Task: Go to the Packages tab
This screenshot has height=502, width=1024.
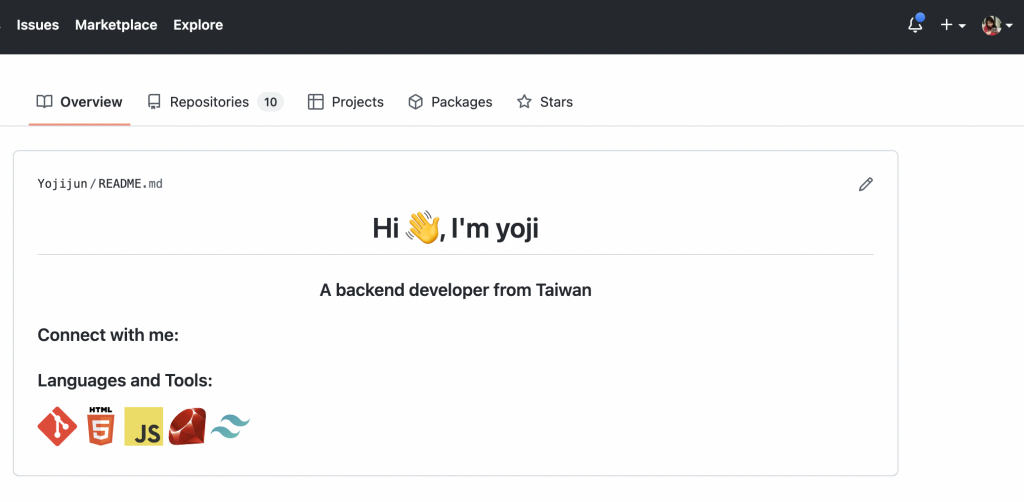Action: [450, 102]
